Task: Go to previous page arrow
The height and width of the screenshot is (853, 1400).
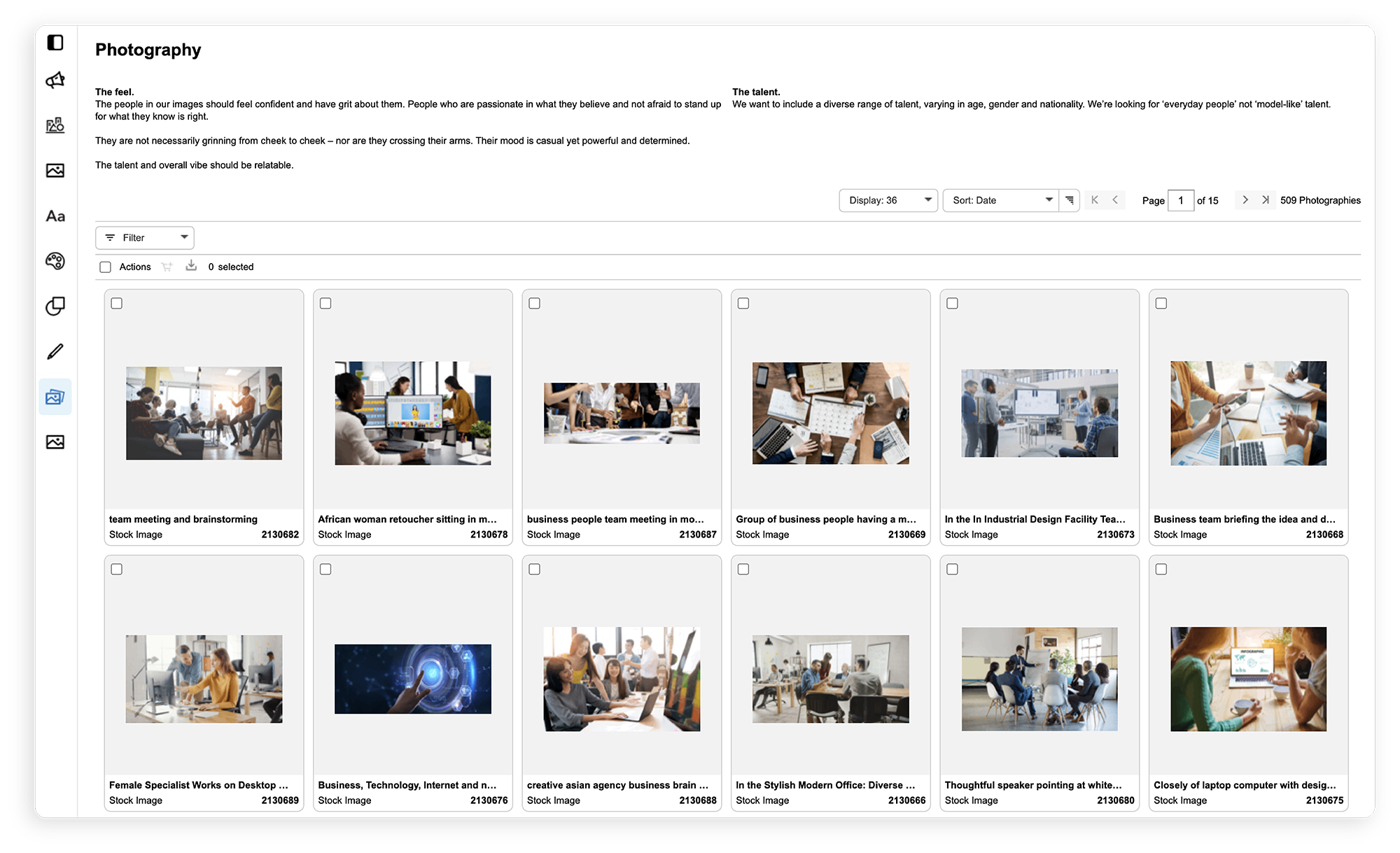Action: [1115, 200]
